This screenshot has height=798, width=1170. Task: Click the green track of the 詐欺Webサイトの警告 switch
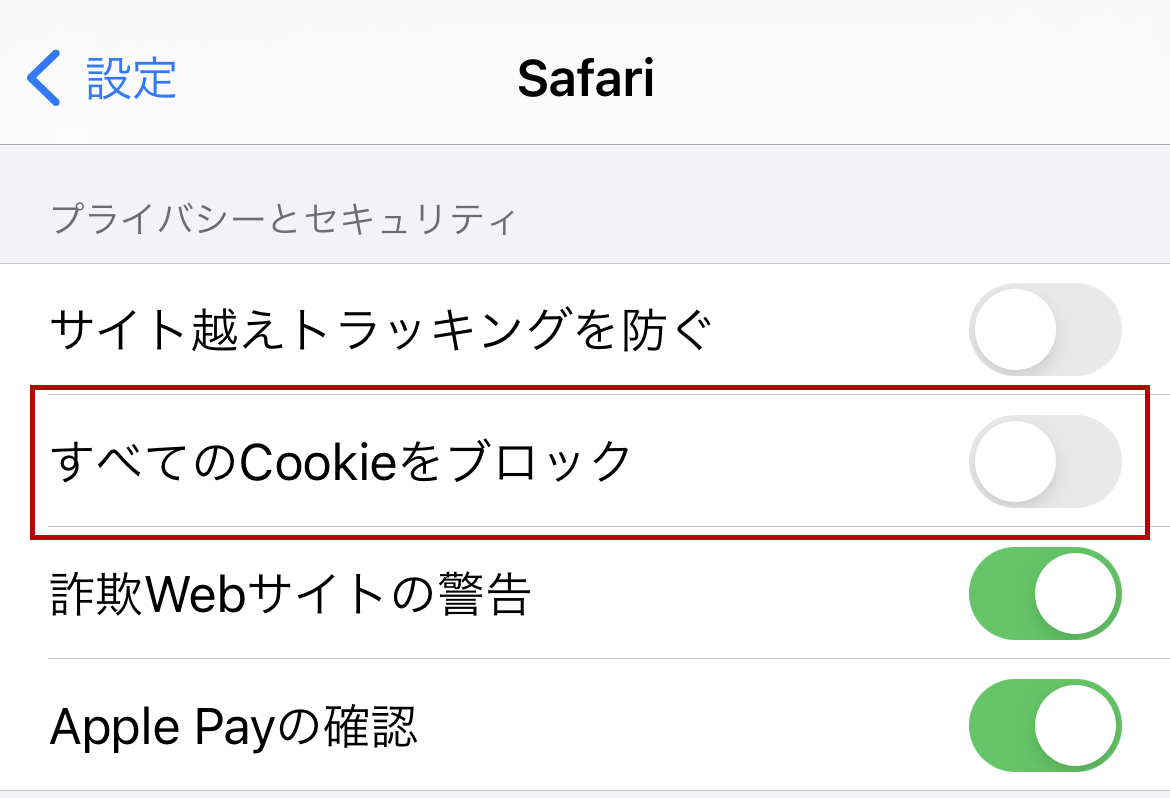(x=1000, y=593)
